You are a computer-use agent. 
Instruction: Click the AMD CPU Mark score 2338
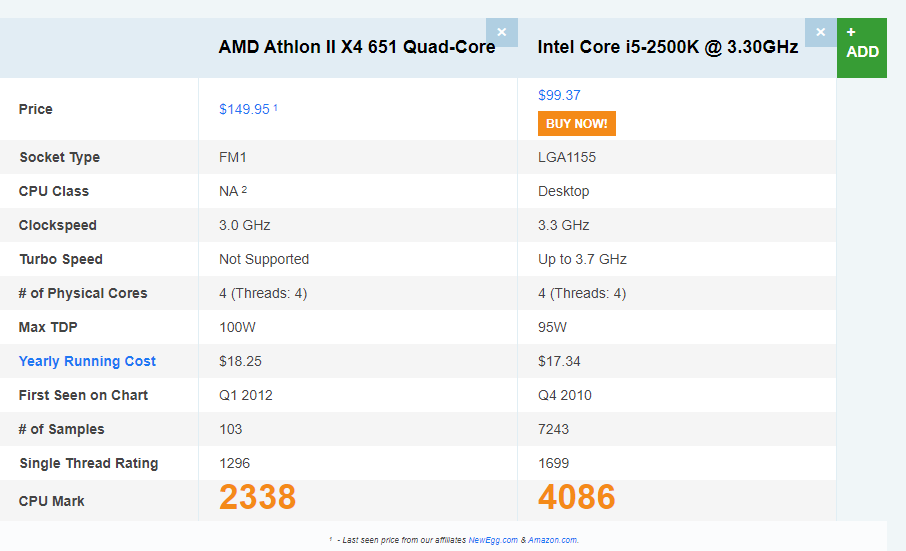coord(258,497)
